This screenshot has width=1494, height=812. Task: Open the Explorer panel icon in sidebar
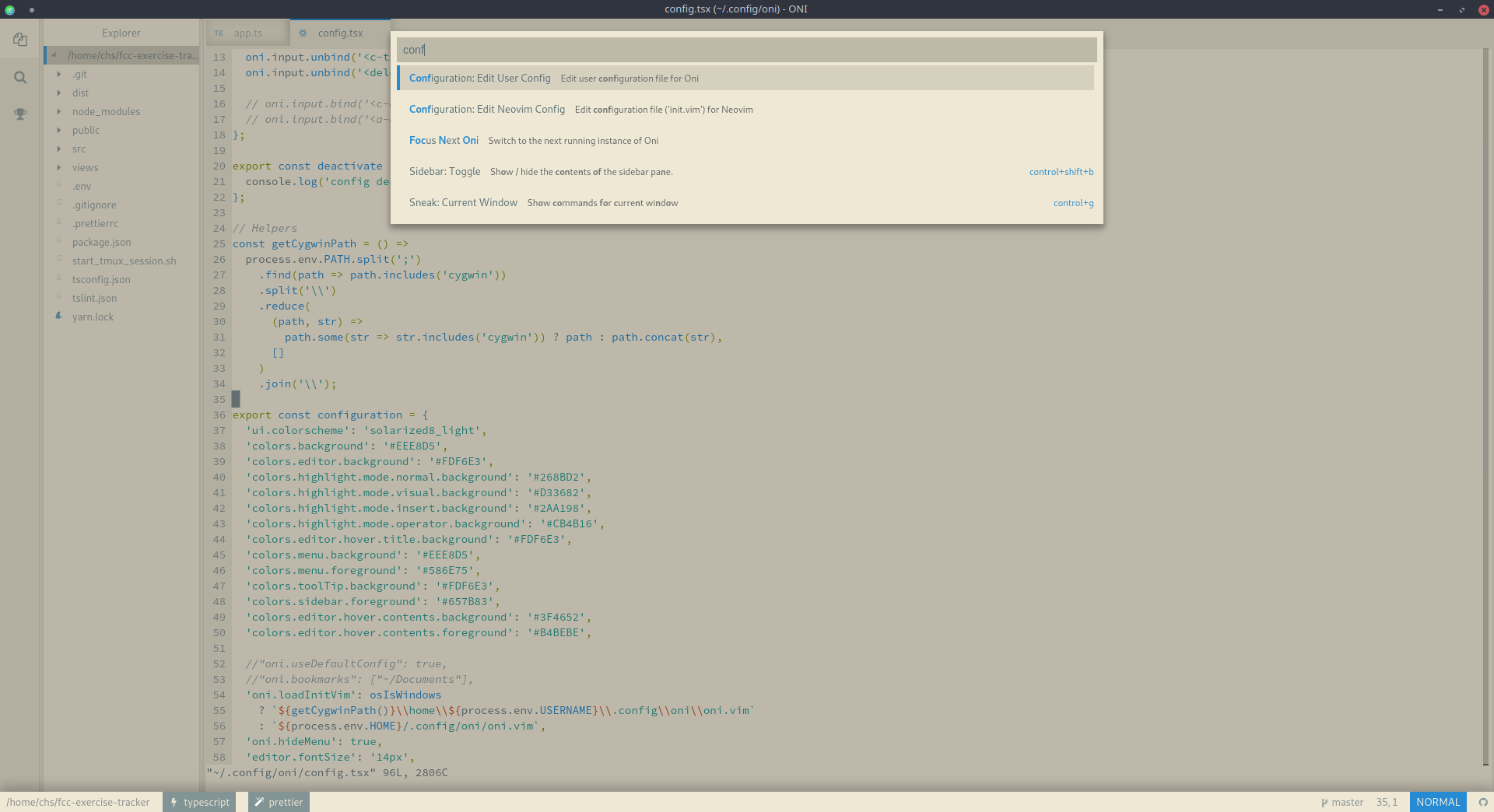19,40
